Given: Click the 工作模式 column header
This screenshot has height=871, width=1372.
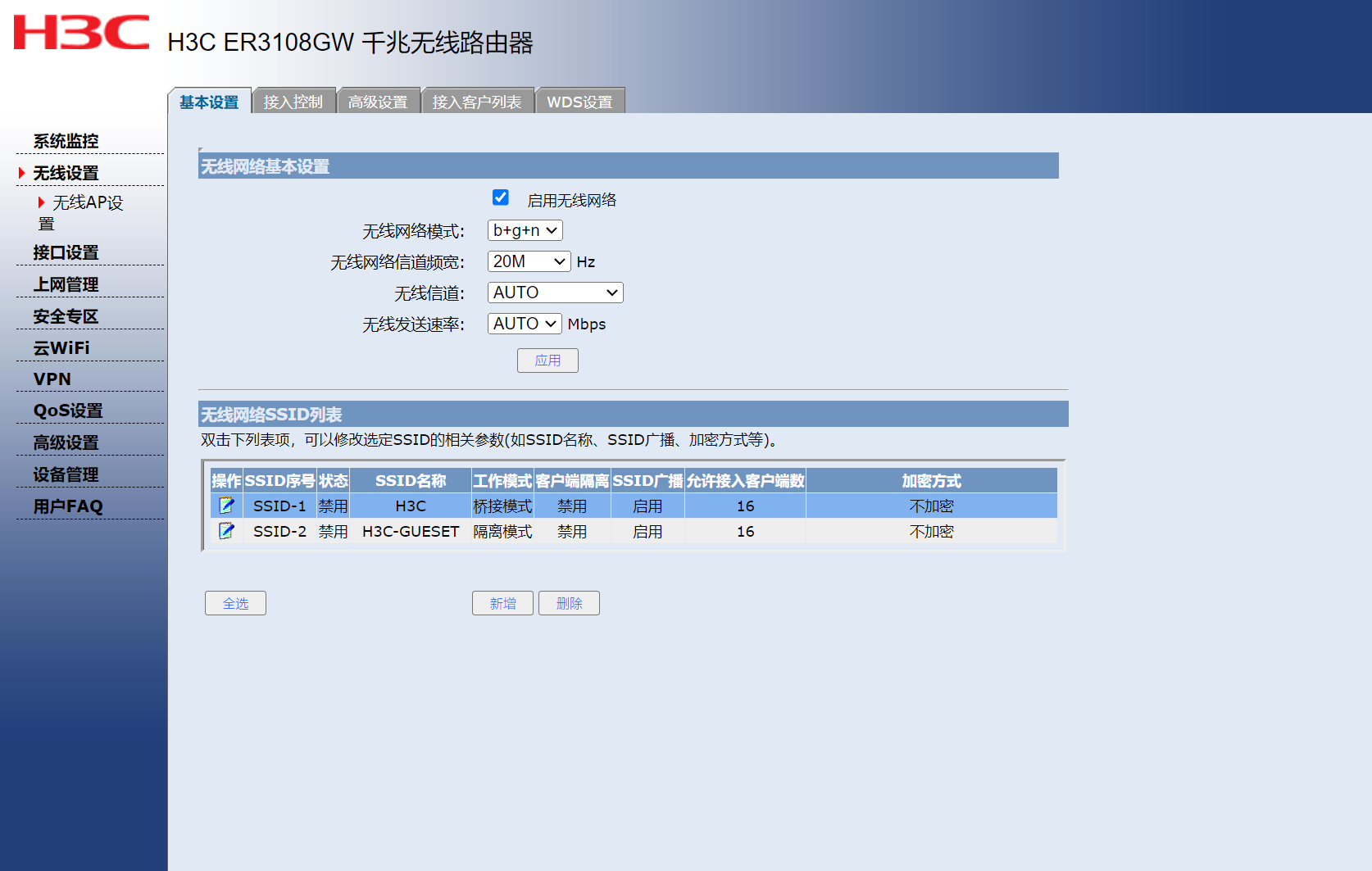Looking at the screenshot, I should 502,481.
